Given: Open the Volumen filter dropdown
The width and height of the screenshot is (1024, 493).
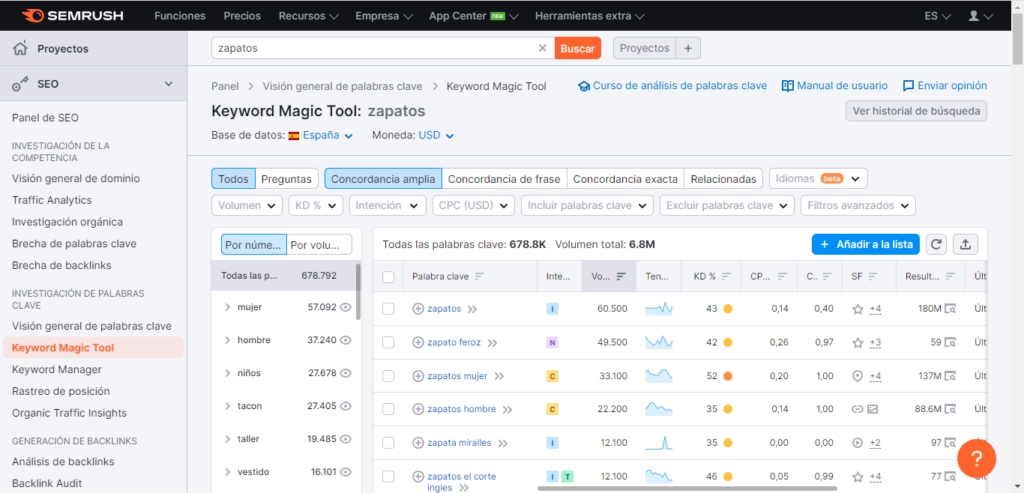Looking at the screenshot, I should [247, 205].
